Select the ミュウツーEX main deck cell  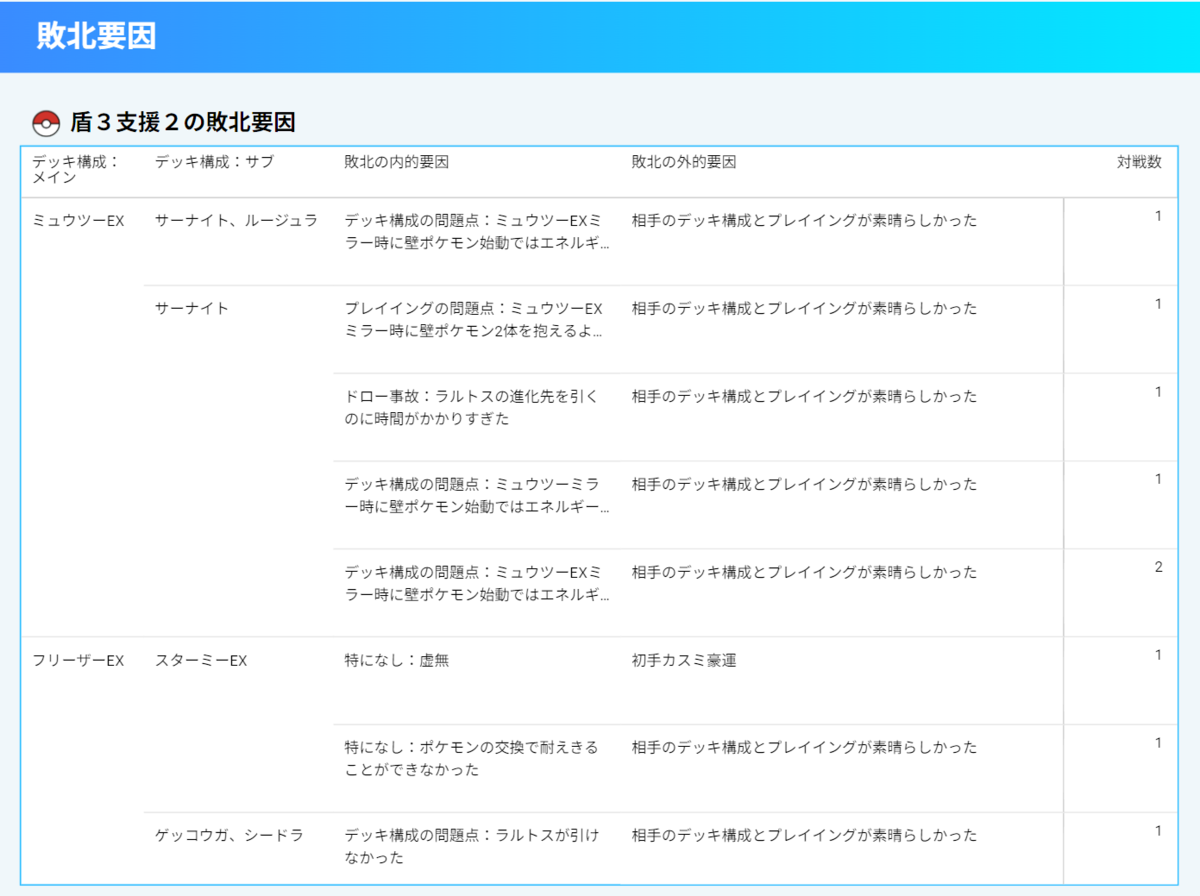tap(78, 221)
